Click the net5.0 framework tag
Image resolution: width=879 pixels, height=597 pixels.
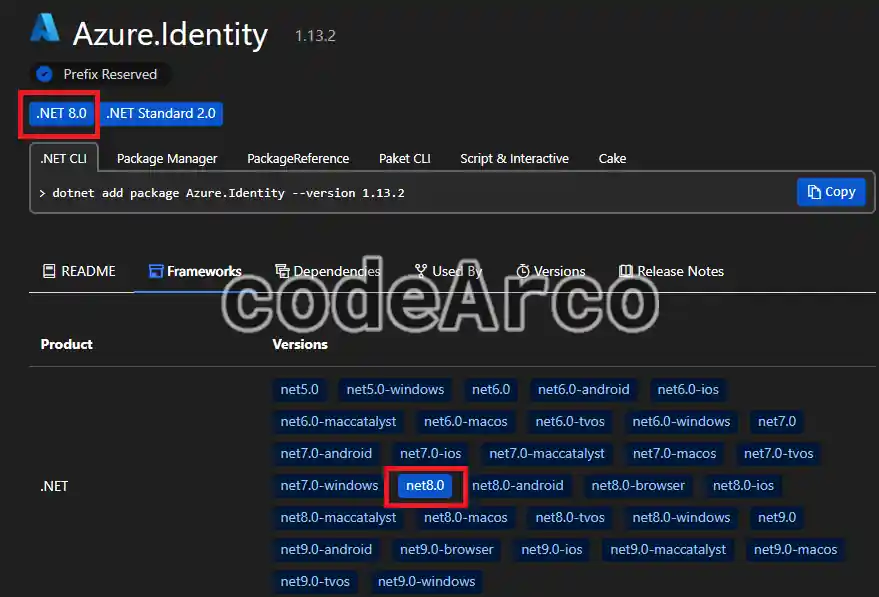tap(299, 390)
